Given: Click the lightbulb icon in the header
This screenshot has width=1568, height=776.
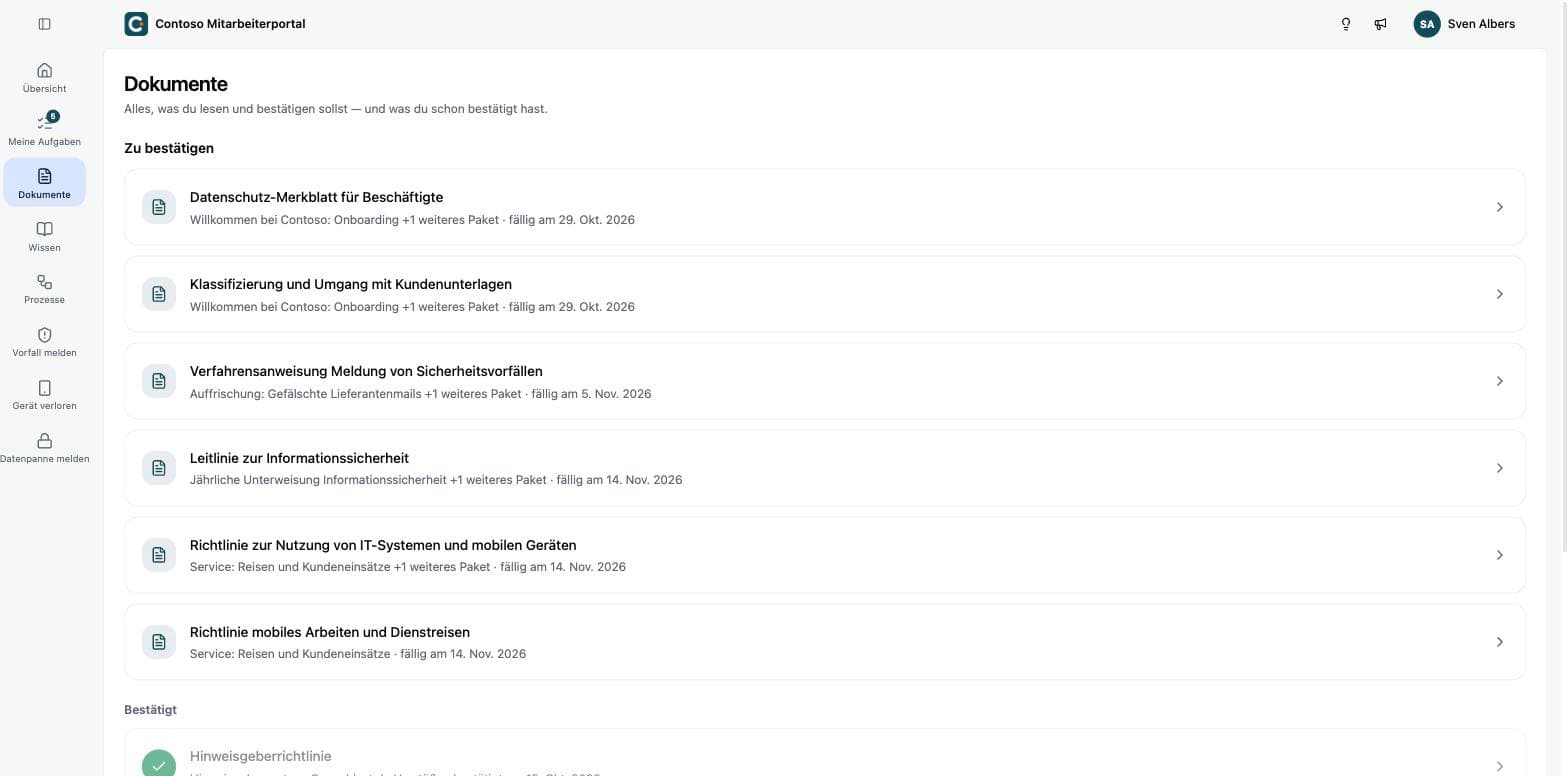Looking at the screenshot, I should [x=1346, y=24].
